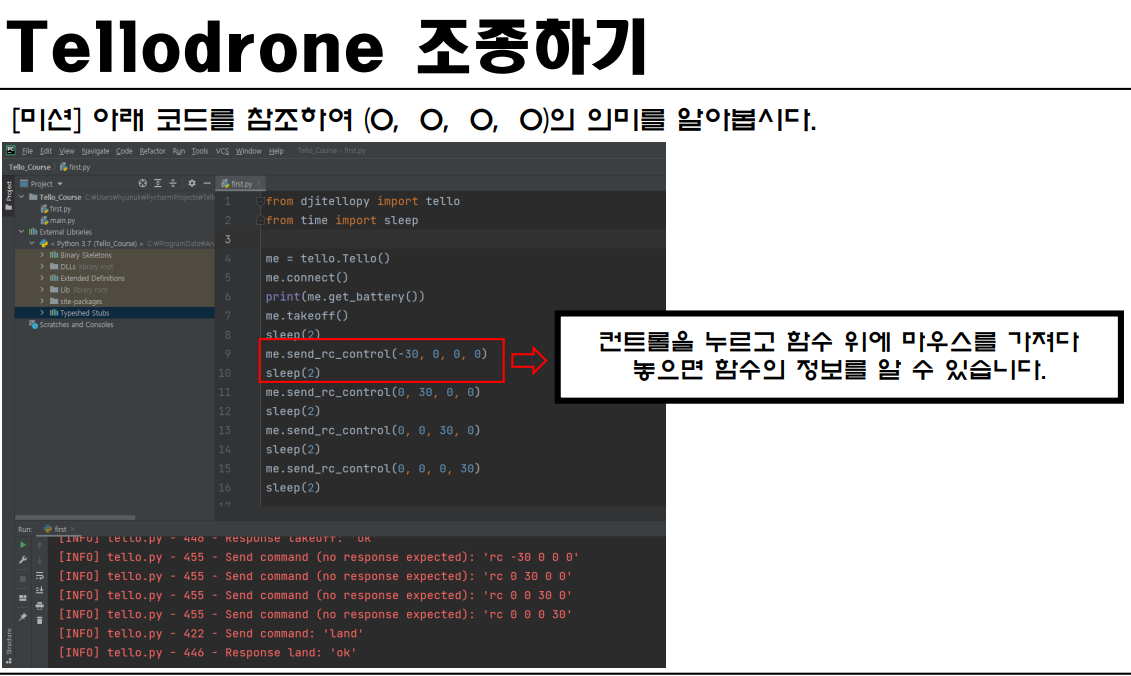Open the Navigate menu

pos(95,151)
